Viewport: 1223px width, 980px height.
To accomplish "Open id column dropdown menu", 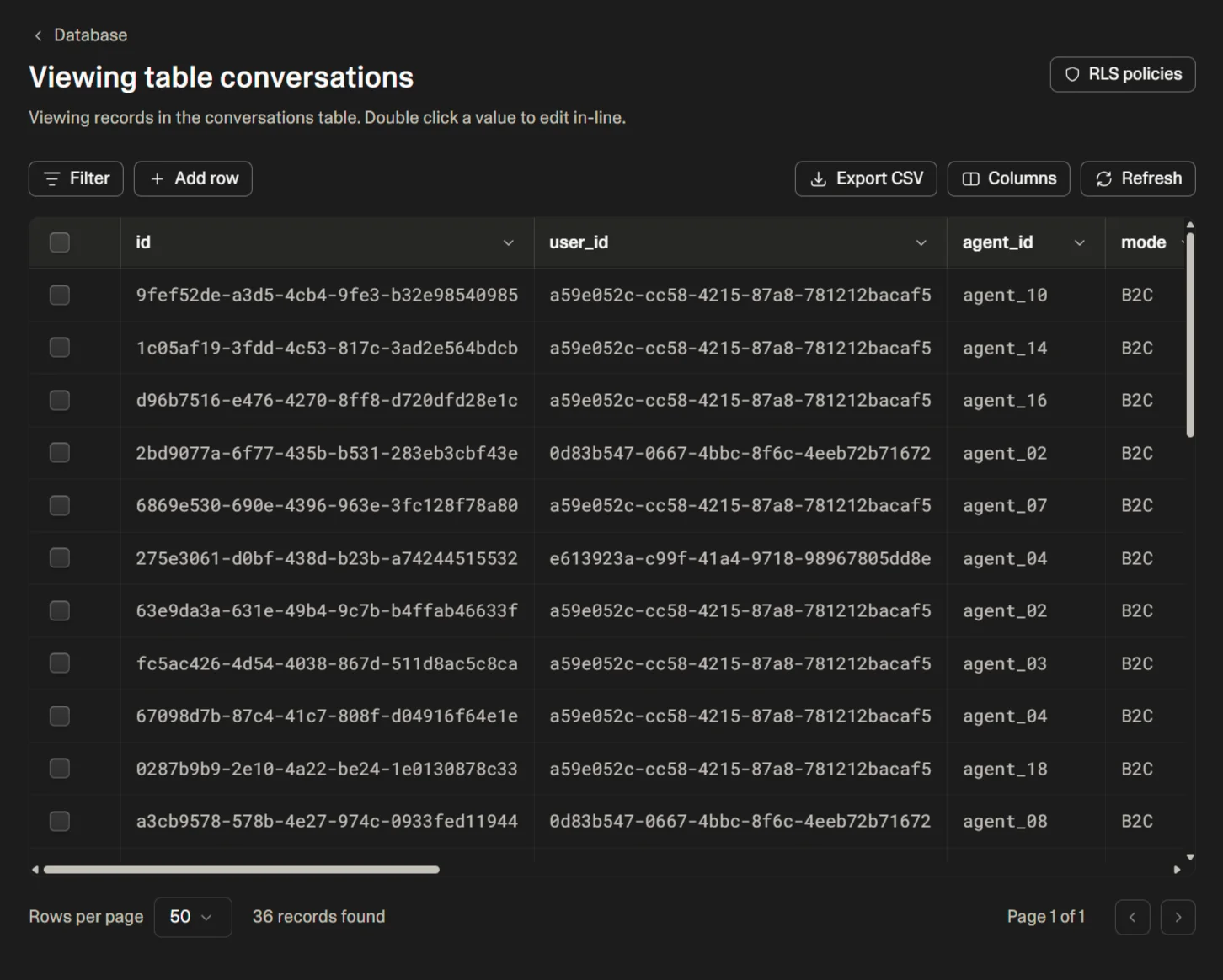I will click(x=508, y=242).
